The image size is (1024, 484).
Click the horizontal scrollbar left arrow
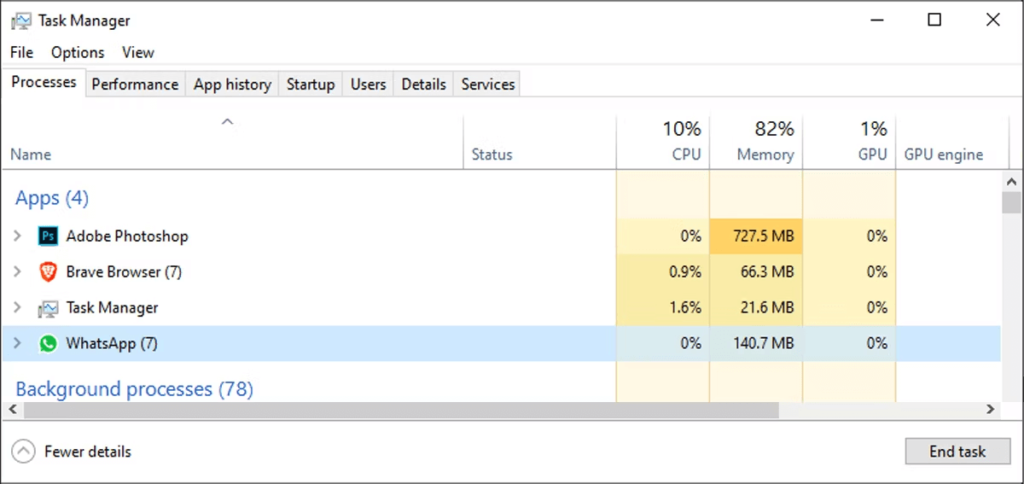tap(12, 410)
